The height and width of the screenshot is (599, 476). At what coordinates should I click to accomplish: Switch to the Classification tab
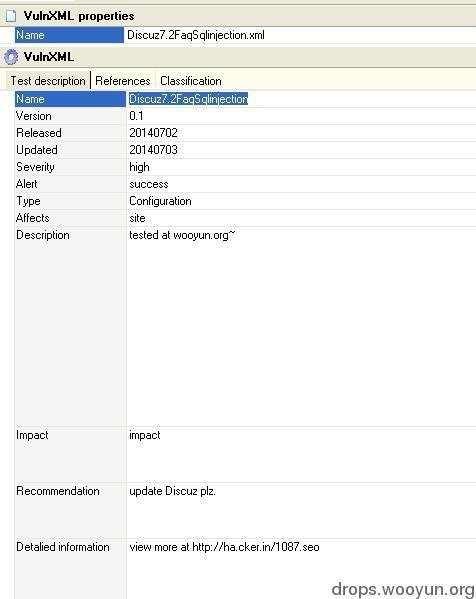pos(191,81)
